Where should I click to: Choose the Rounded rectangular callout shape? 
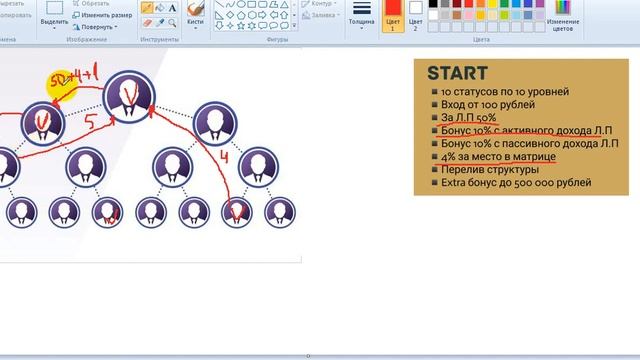coord(262,26)
